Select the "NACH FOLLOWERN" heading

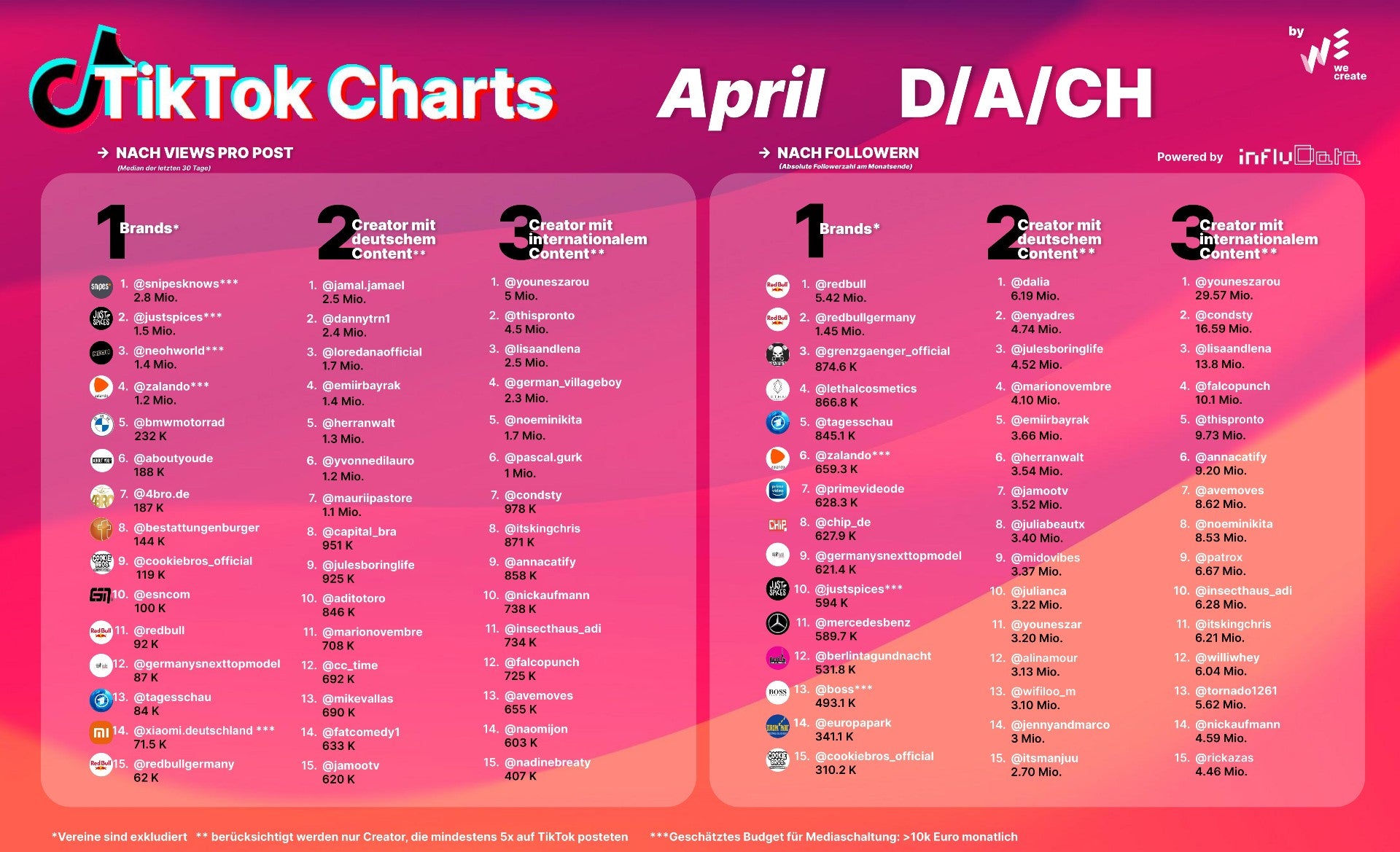click(x=847, y=153)
